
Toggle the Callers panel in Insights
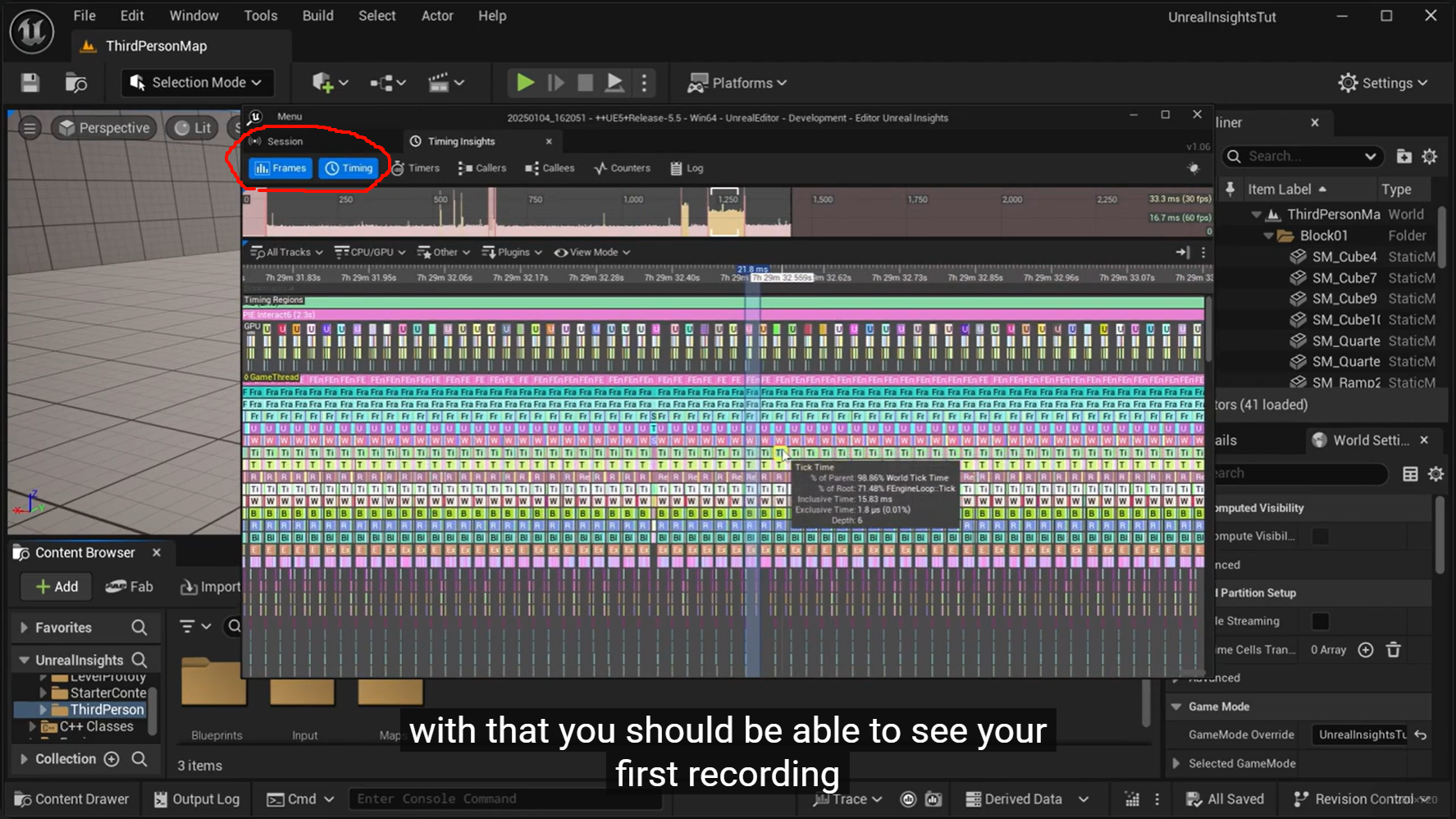482,168
